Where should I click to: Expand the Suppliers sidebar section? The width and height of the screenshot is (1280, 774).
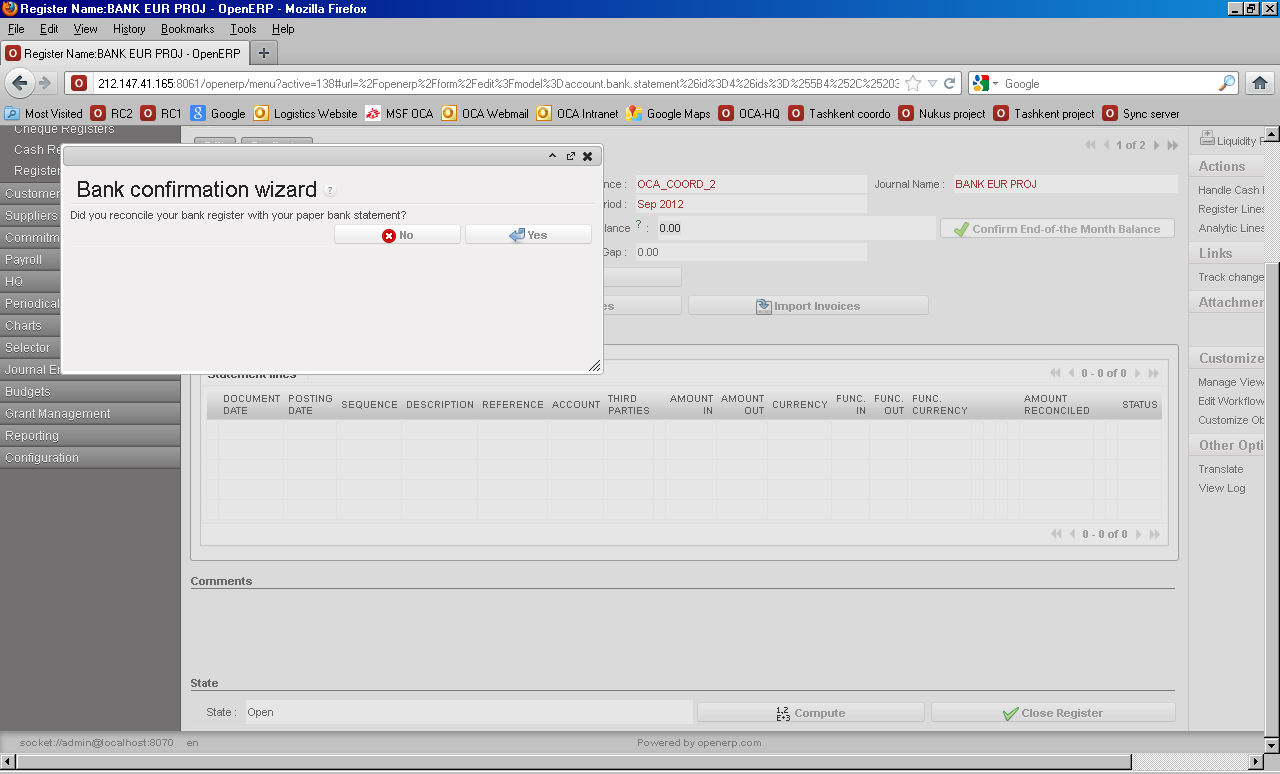tap(32, 216)
